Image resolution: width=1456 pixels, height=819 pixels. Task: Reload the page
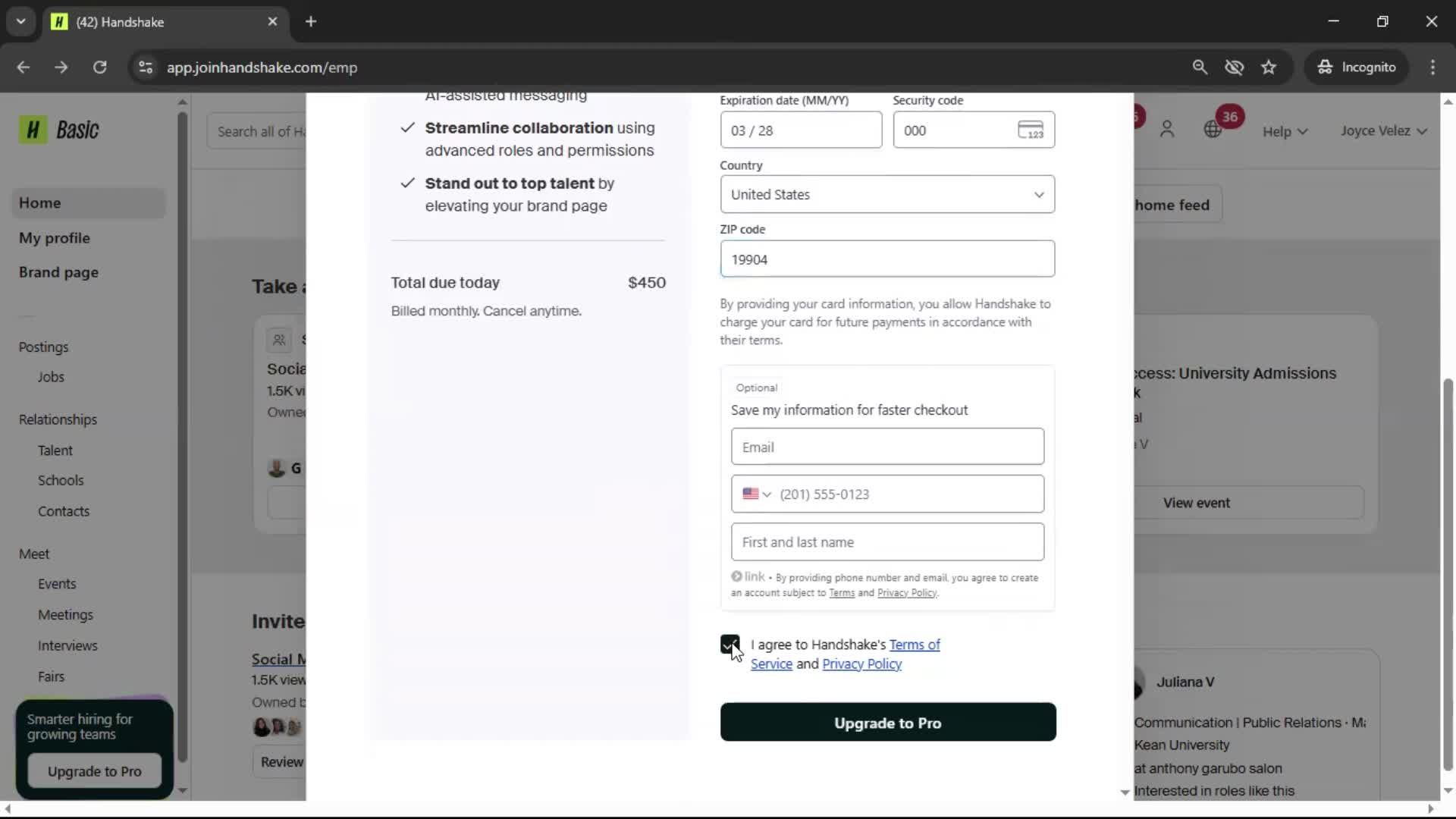click(99, 67)
